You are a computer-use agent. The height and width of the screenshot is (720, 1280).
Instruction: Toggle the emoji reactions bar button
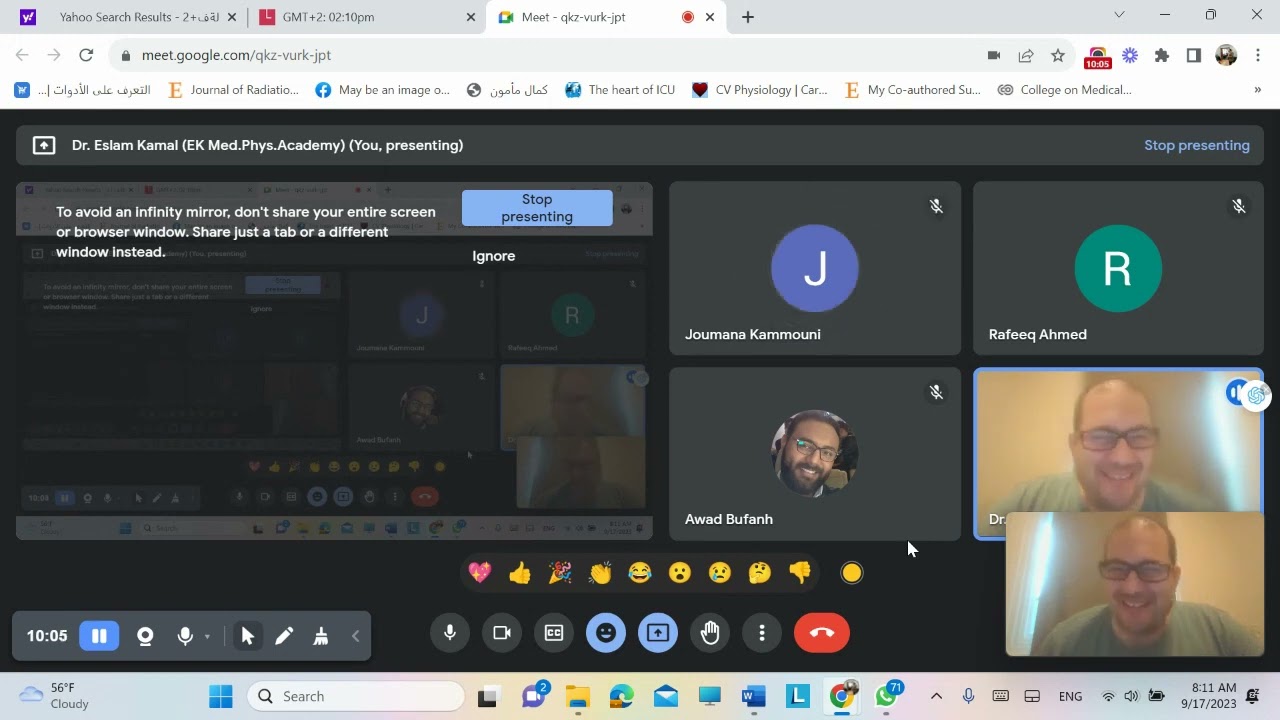[606, 633]
